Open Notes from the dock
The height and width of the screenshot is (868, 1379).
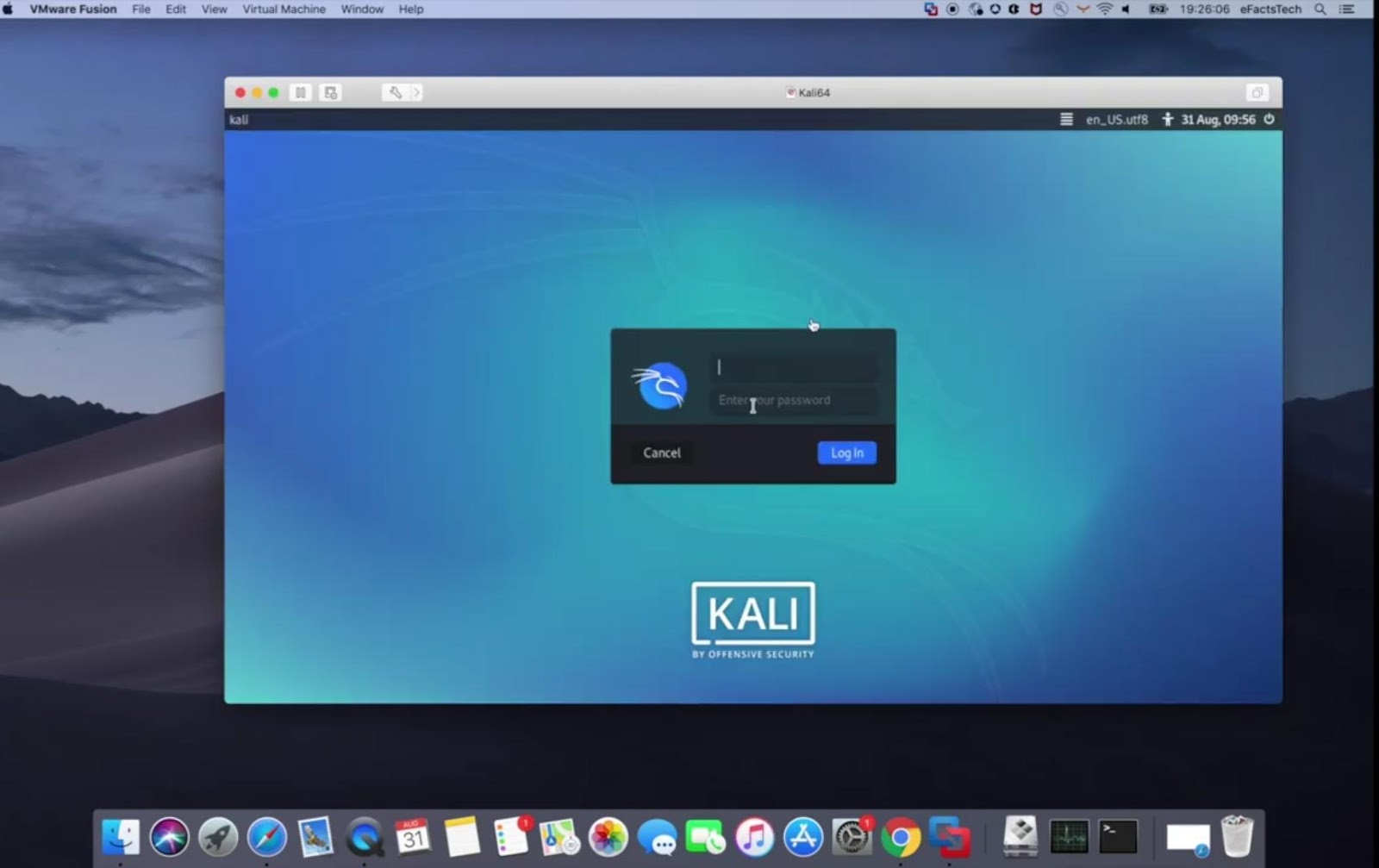pos(462,837)
